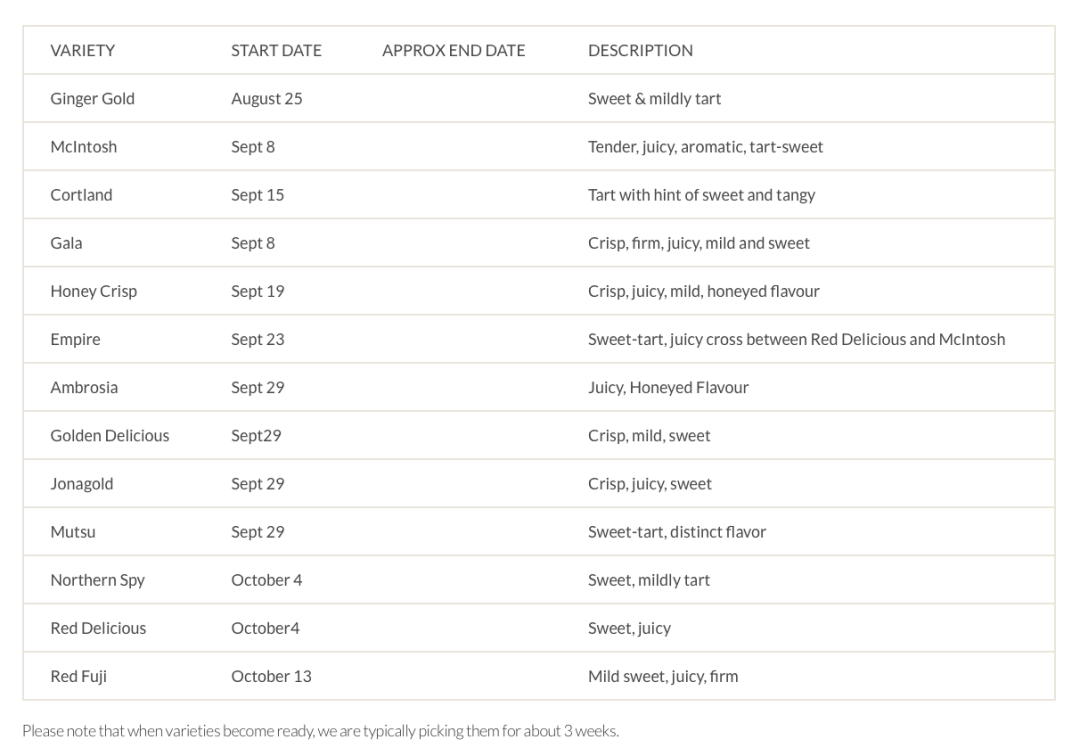The width and height of the screenshot is (1080, 756).
Task: Click the Ginger Gold August 25 date
Action: pyautogui.click(x=267, y=98)
